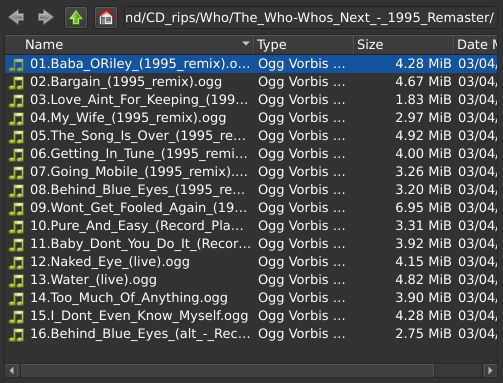Click the horizontal scrollbar right arrow

490,370
